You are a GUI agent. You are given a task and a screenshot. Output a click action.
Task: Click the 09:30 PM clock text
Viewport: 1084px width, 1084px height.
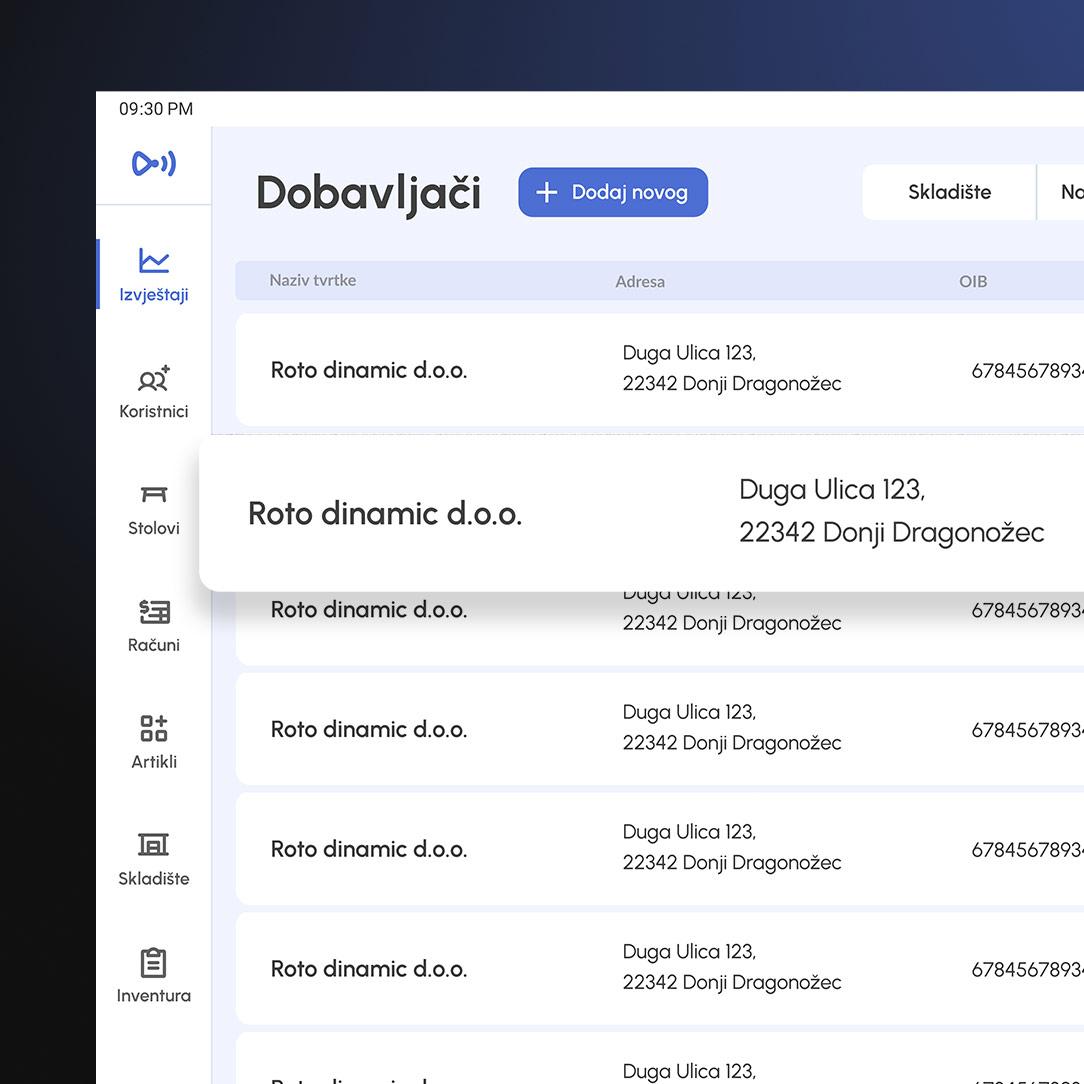coord(156,109)
